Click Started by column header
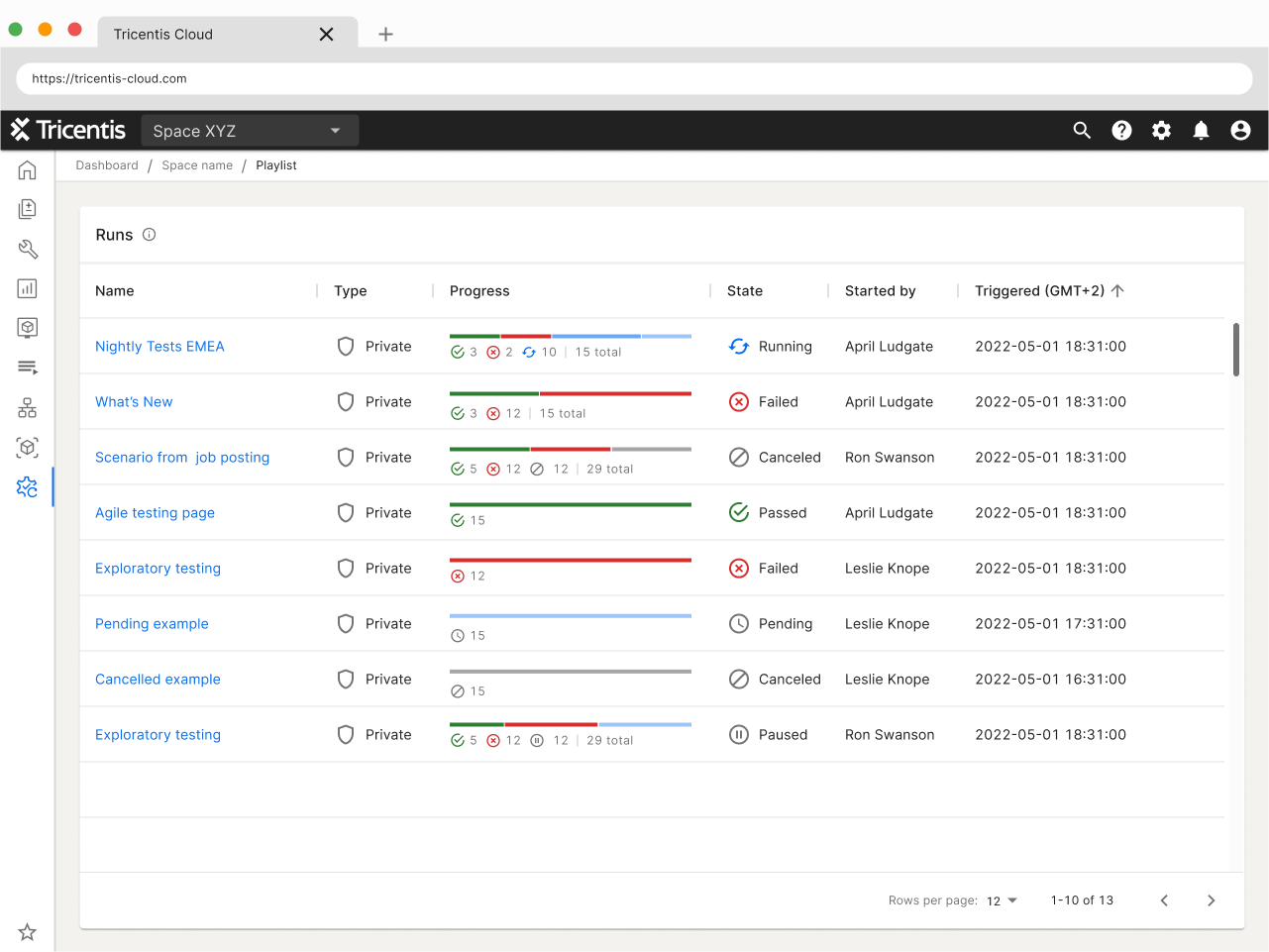1269x952 pixels. point(880,290)
